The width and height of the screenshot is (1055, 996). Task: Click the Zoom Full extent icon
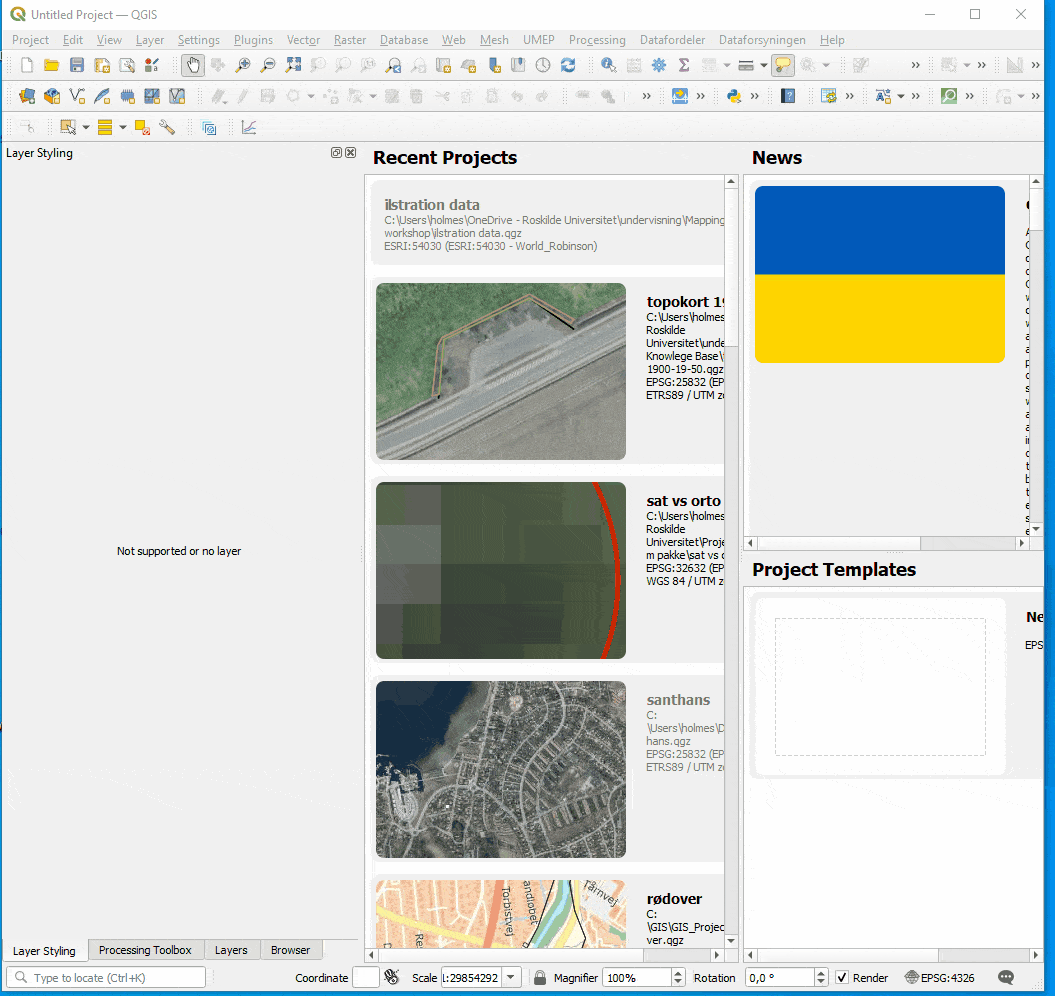(x=293, y=65)
